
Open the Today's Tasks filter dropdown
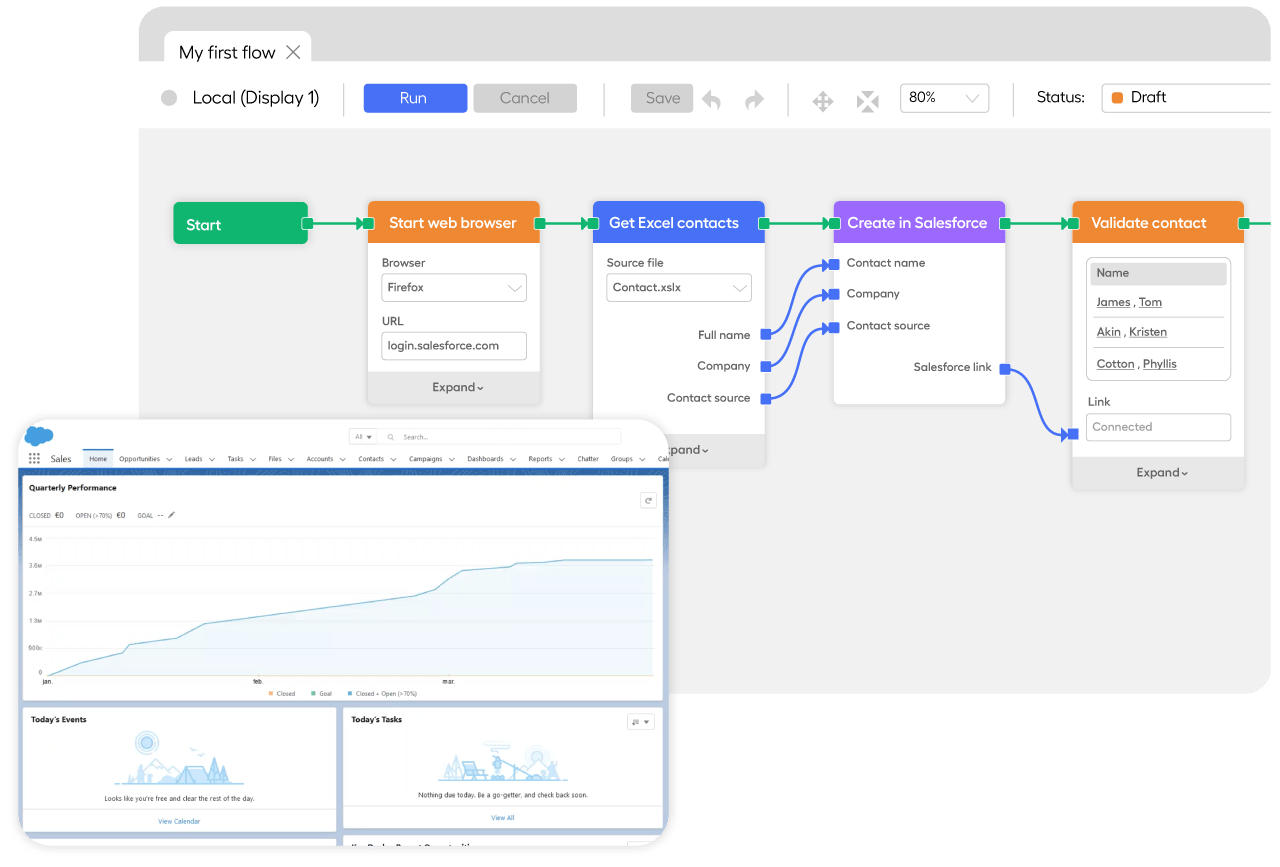(x=640, y=722)
